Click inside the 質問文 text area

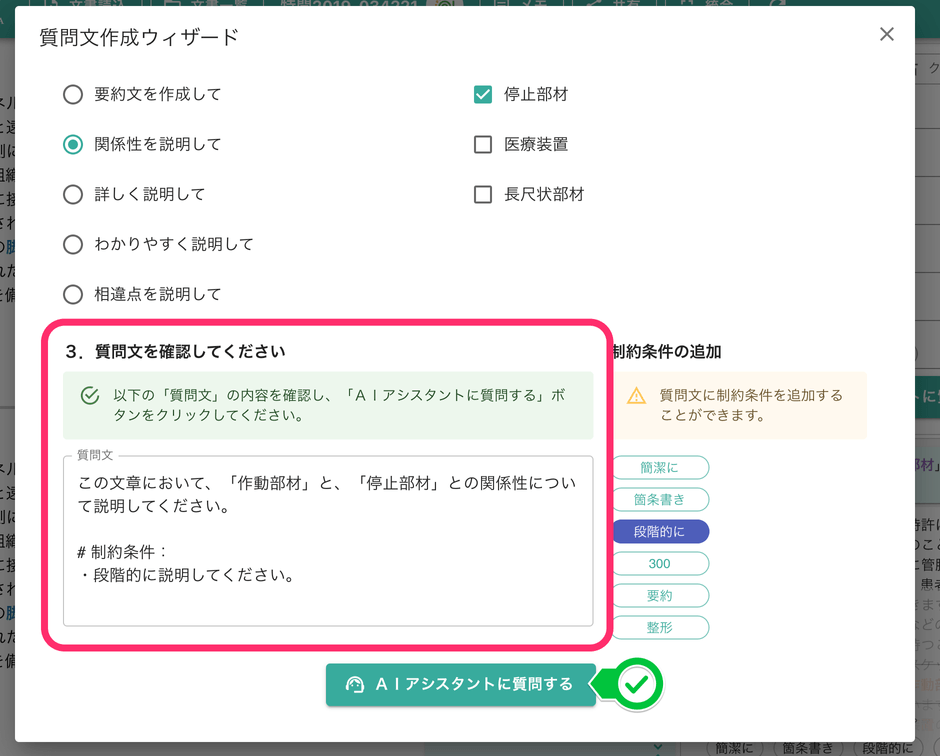[330, 540]
